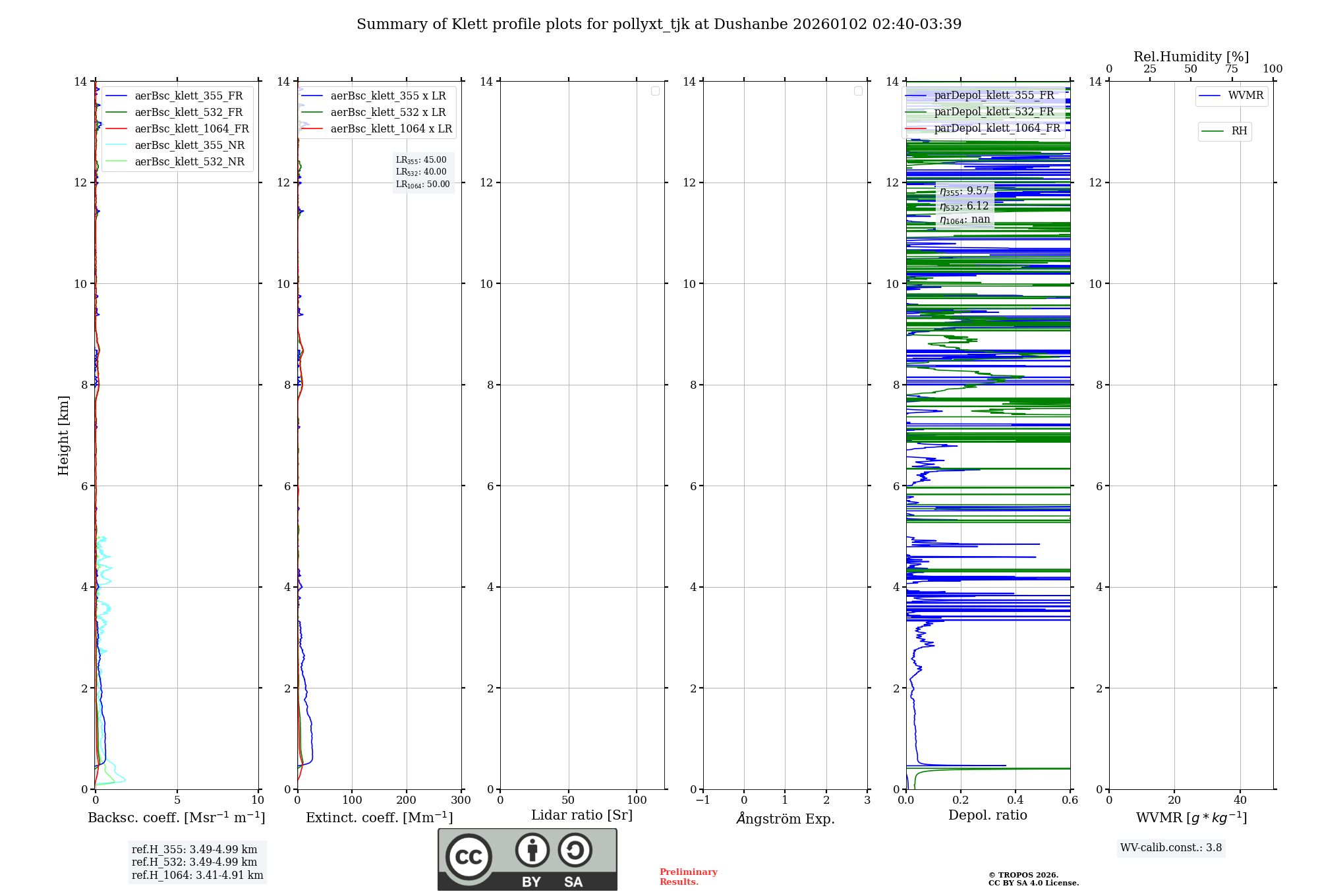Click the empty legend box in Ångström Exp. plot
Viewport: 1318px width, 896px height.
coord(858,91)
